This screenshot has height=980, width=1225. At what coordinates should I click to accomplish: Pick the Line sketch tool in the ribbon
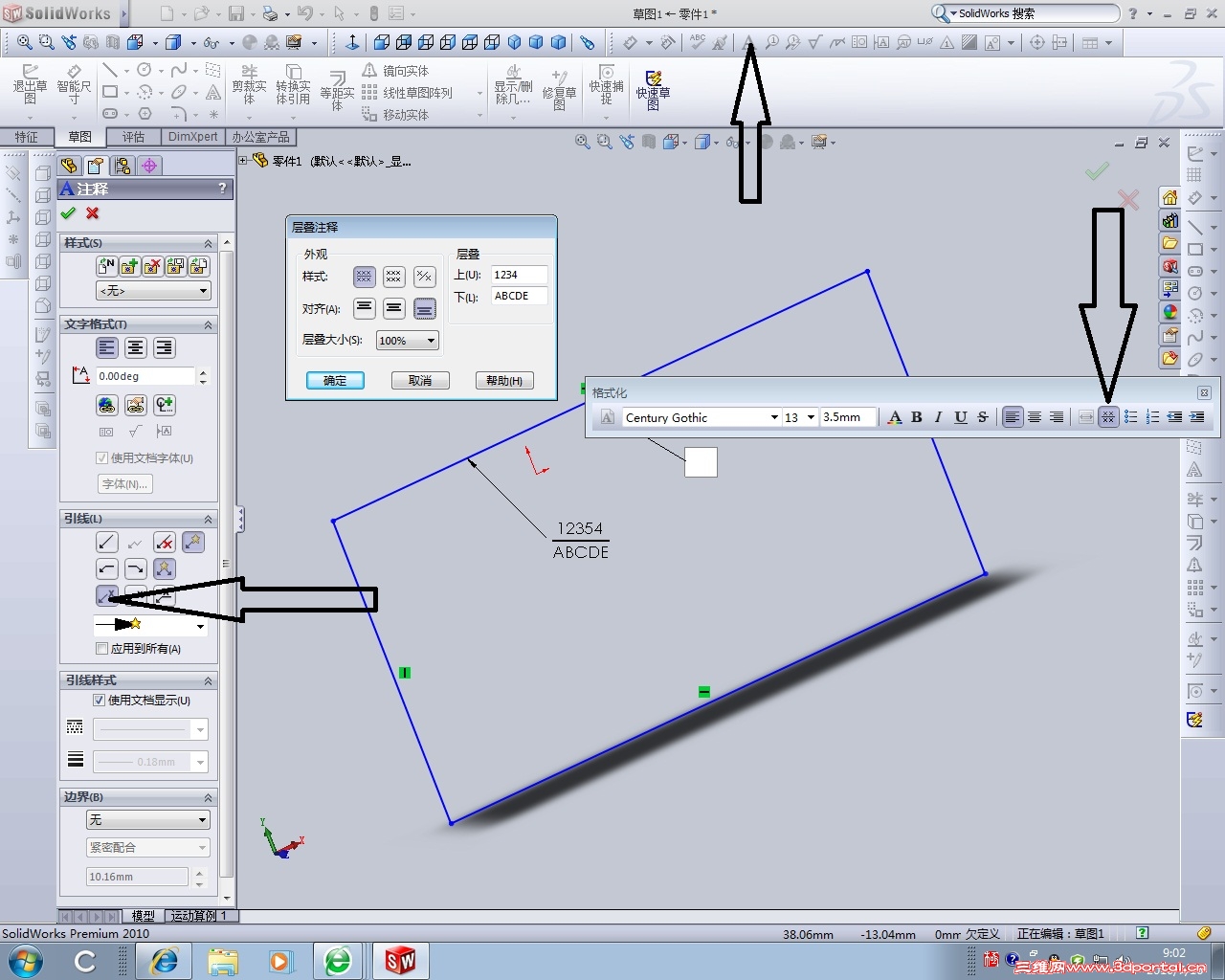[x=110, y=70]
